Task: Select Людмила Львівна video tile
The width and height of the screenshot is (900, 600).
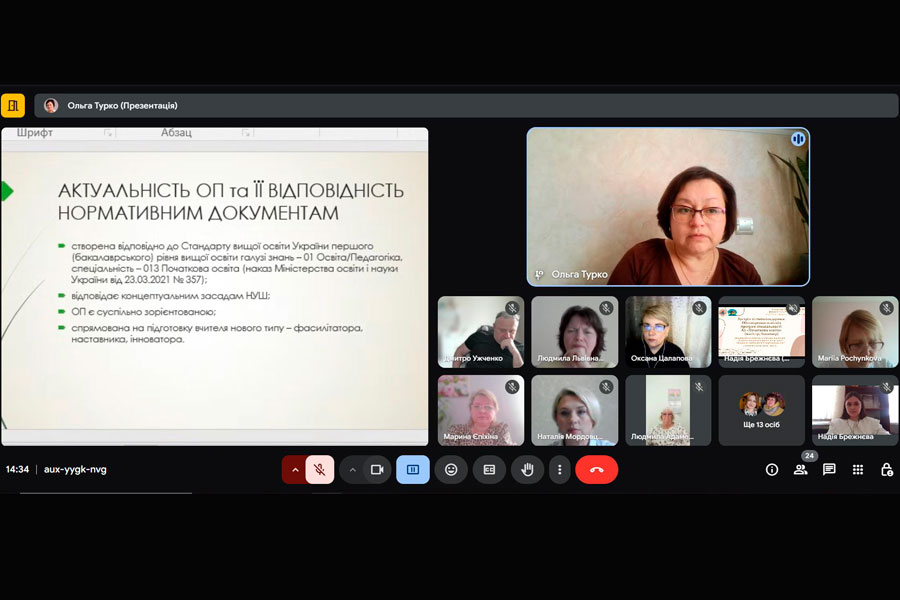Action: pyautogui.click(x=575, y=332)
